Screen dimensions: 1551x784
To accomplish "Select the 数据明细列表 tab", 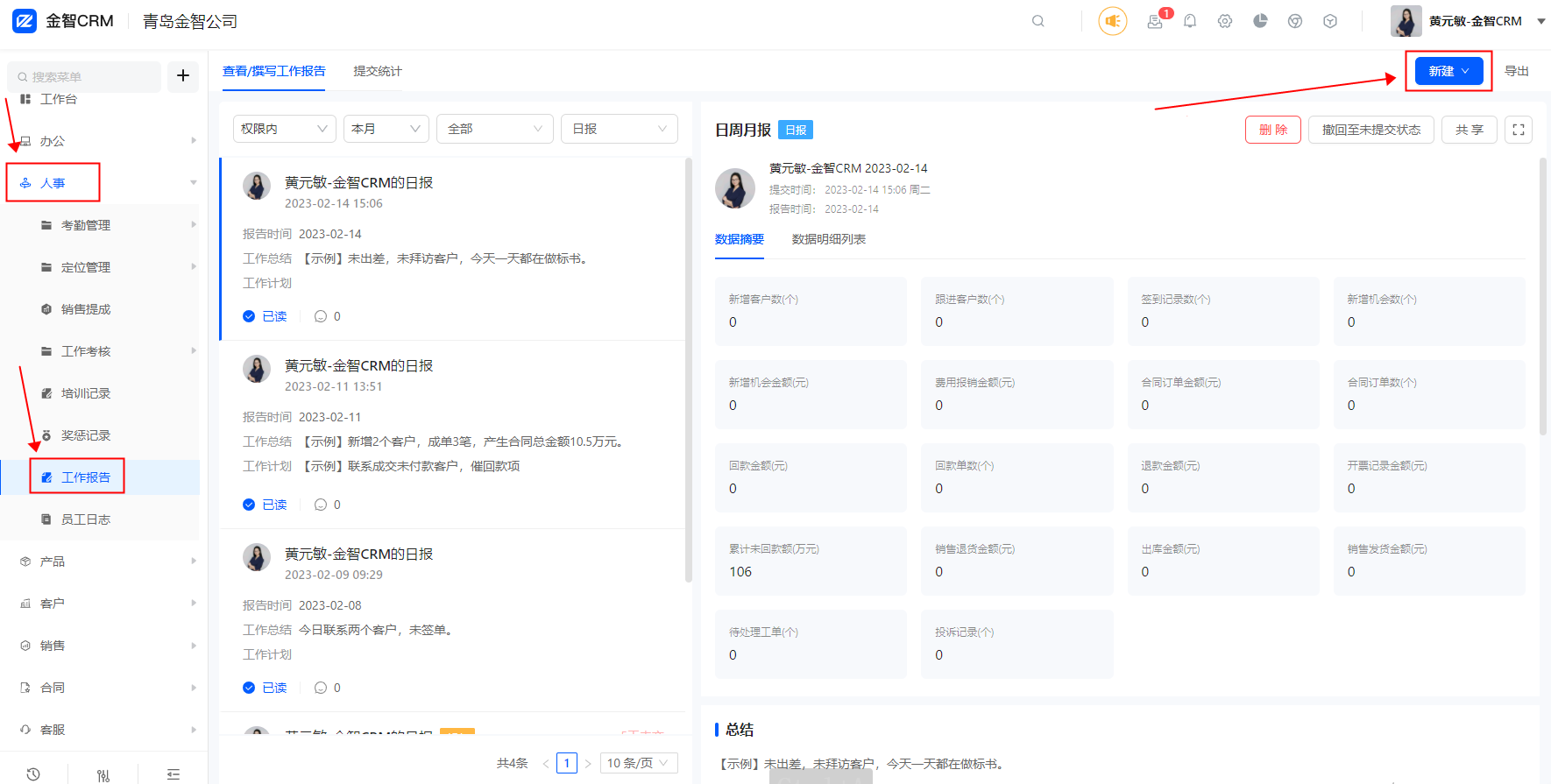I will (829, 239).
